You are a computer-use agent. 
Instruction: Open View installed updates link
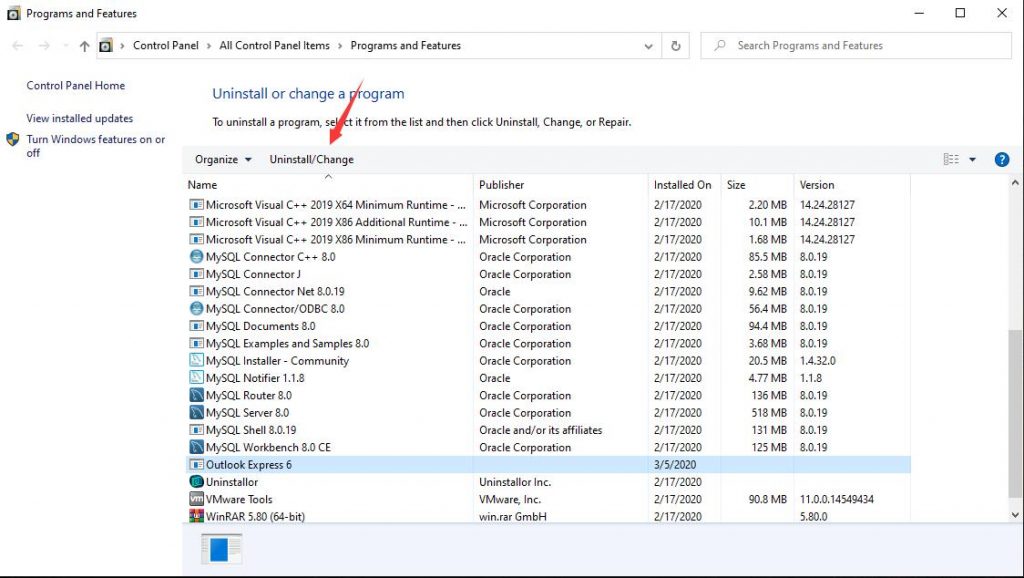80,118
